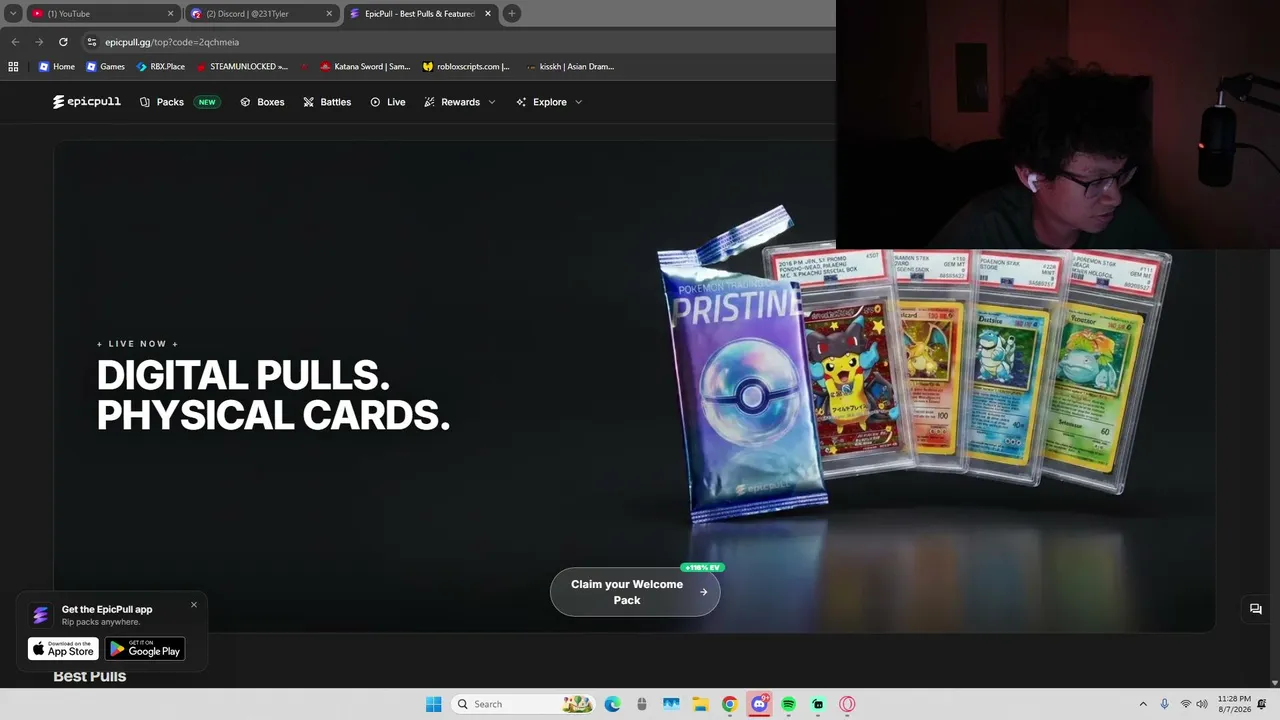Reload the current page
The image size is (1280, 720).
tap(63, 42)
